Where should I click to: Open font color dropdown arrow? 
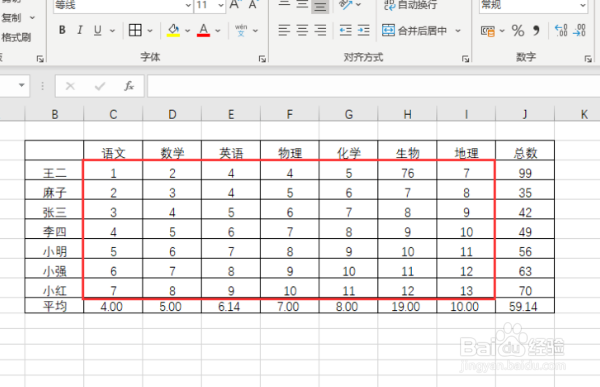[x=218, y=31]
